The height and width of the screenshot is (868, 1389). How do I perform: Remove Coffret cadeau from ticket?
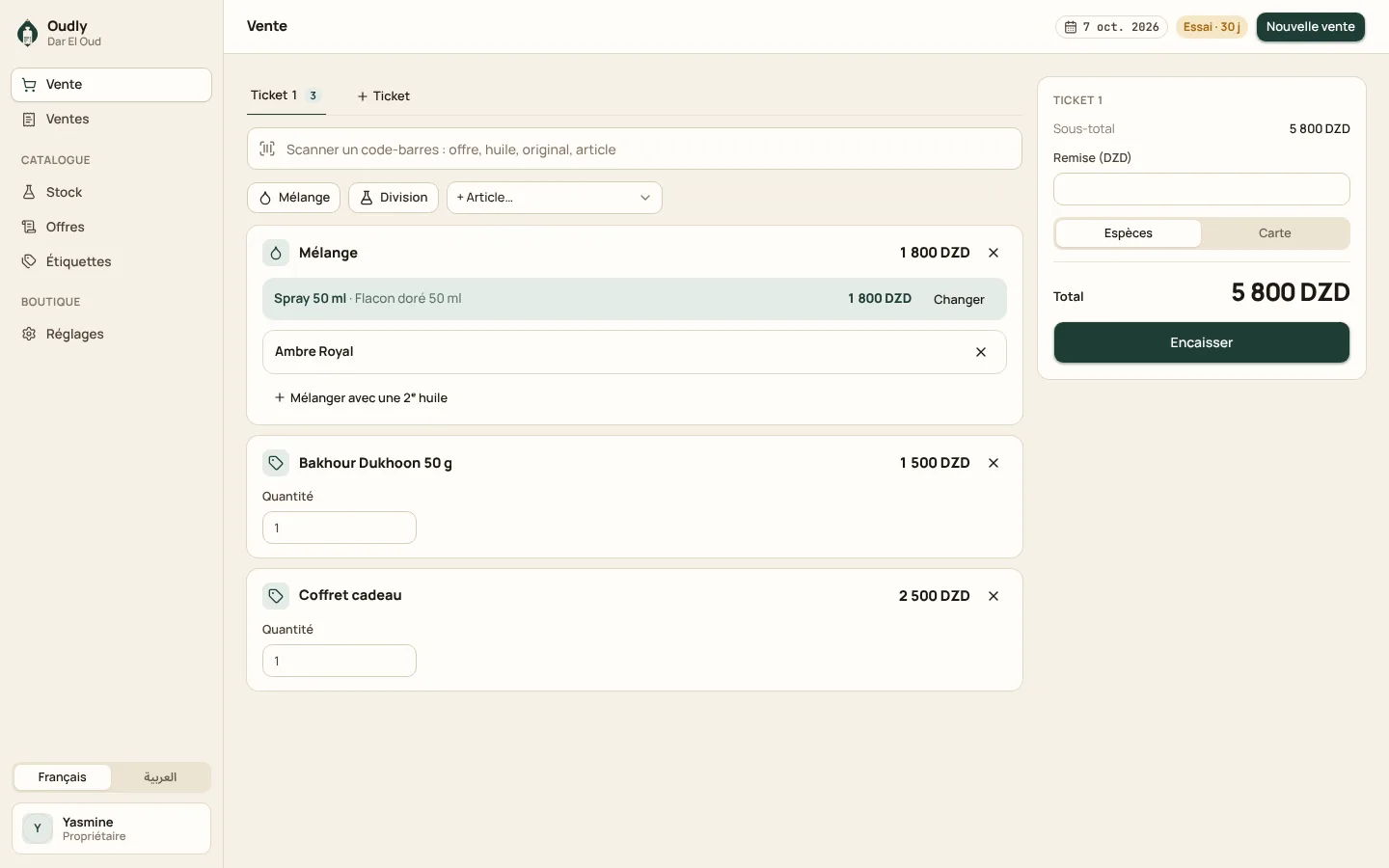click(994, 596)
